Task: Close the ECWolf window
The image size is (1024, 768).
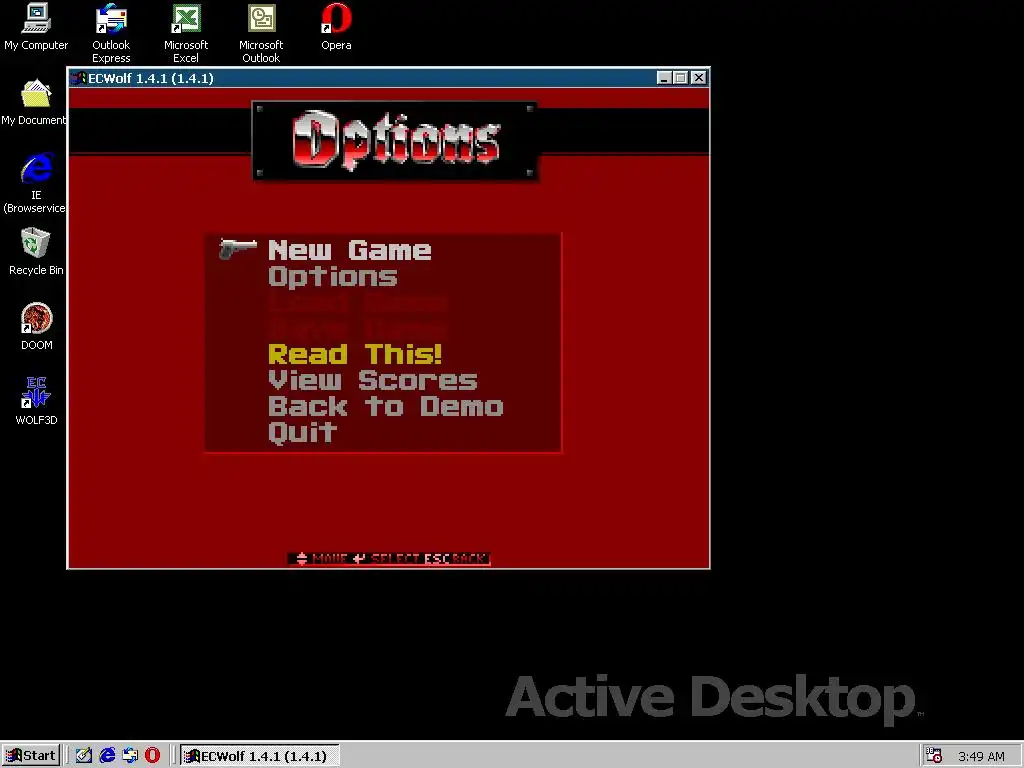Action: tap(699, 78)
